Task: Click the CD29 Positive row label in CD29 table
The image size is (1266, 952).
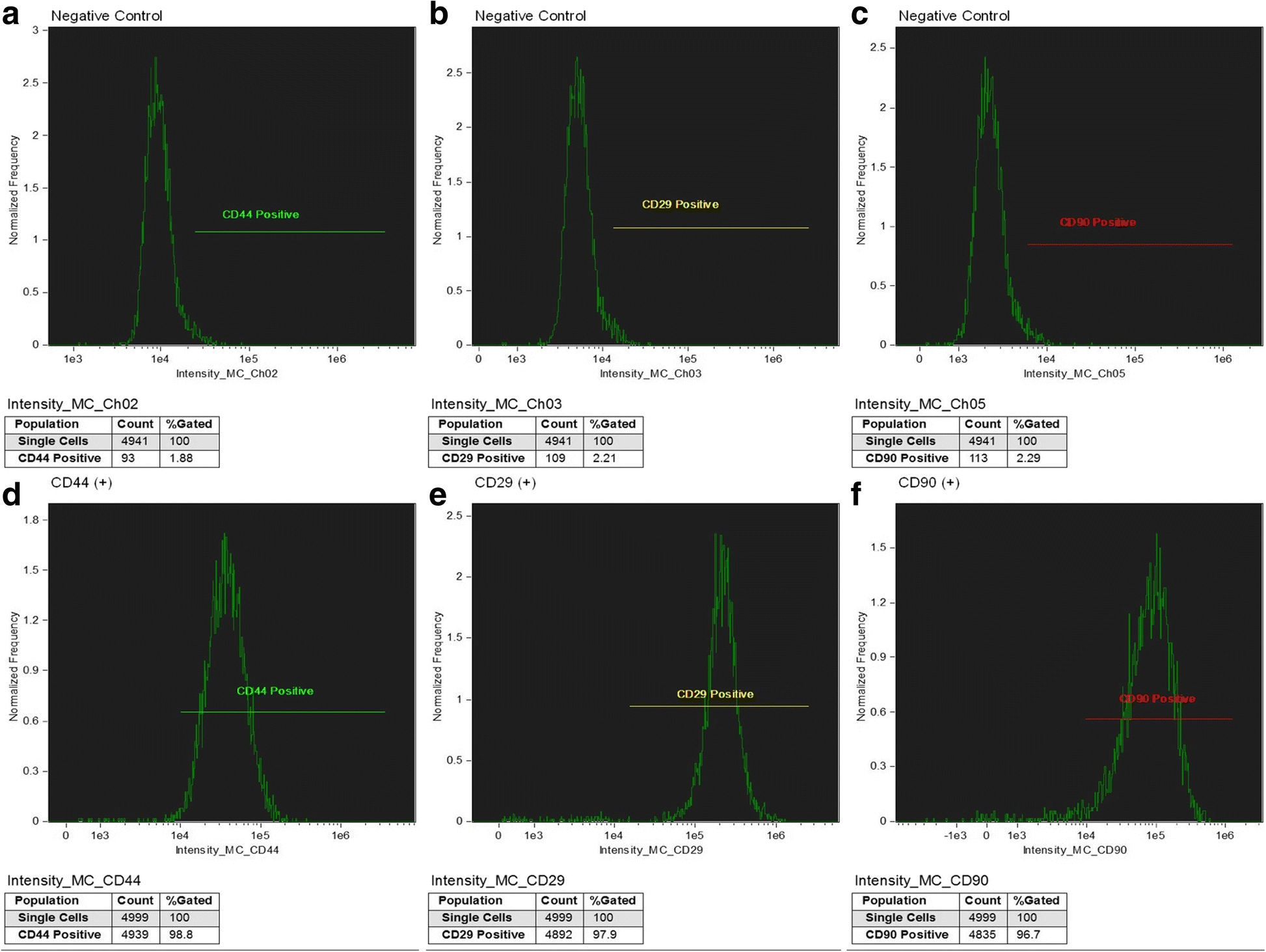Action: coord(483,934)
